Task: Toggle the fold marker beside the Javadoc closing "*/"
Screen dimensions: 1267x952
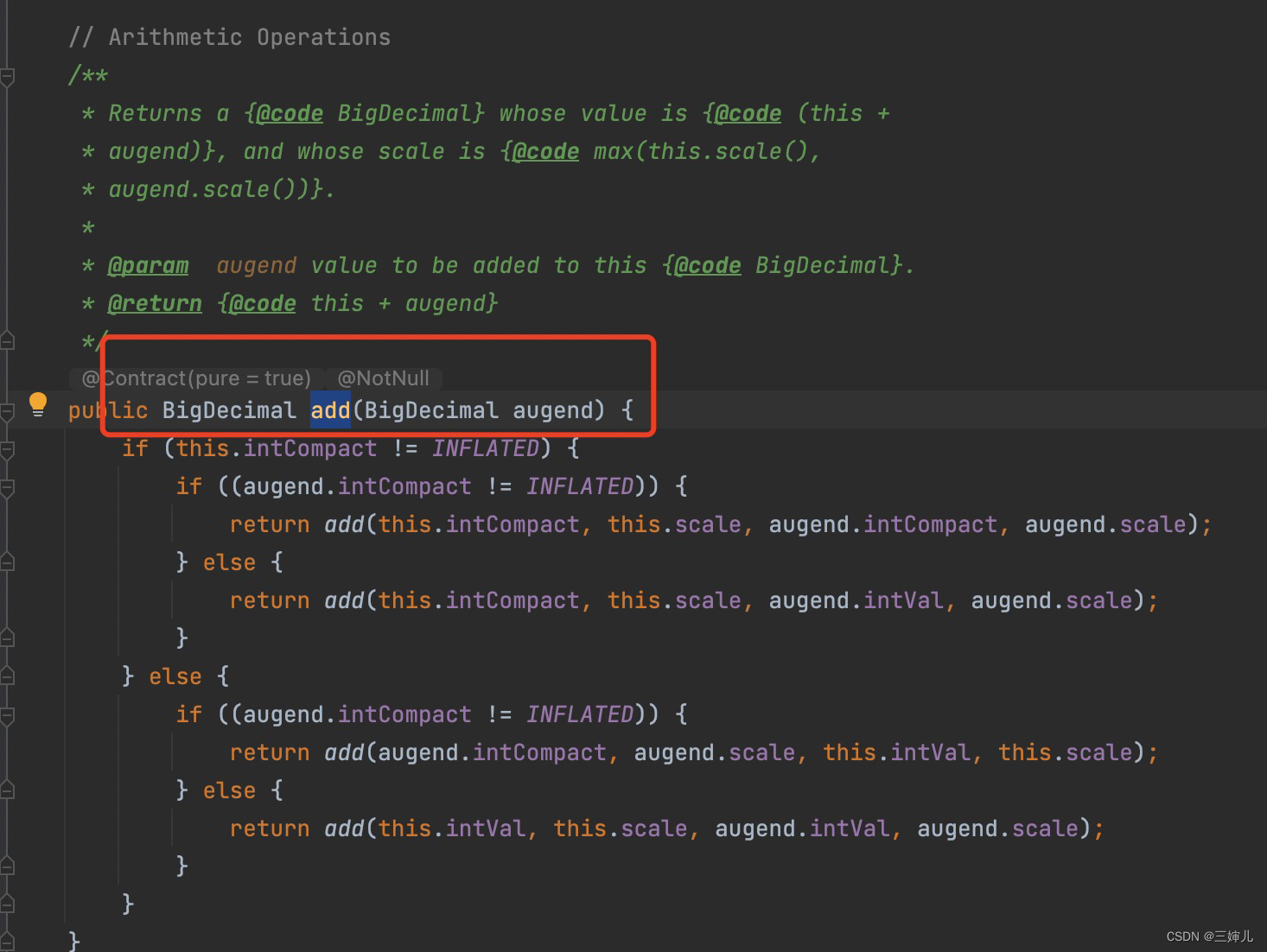Action: 7,340
